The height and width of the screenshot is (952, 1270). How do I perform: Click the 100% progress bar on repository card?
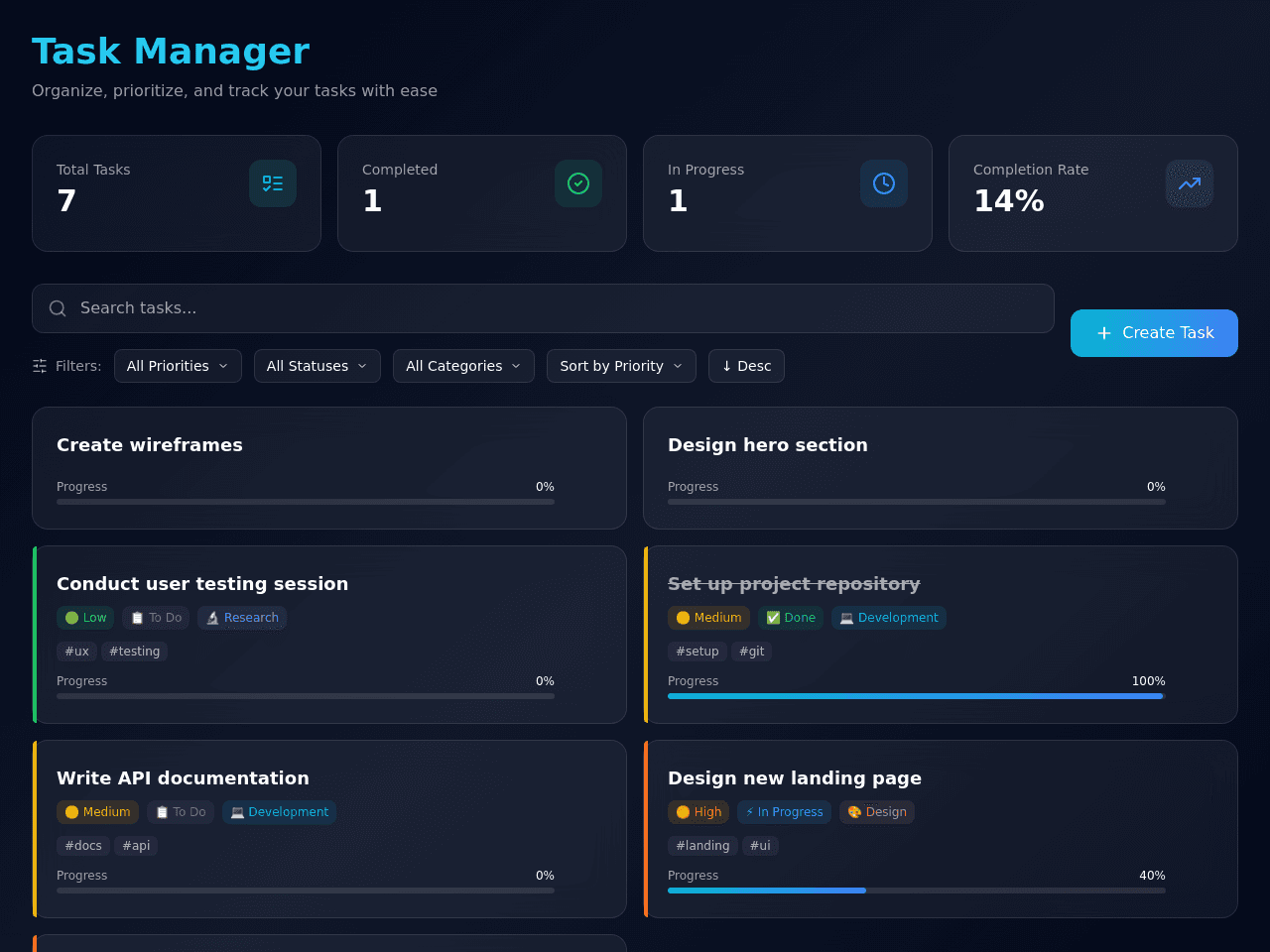(x=917, y=696)
